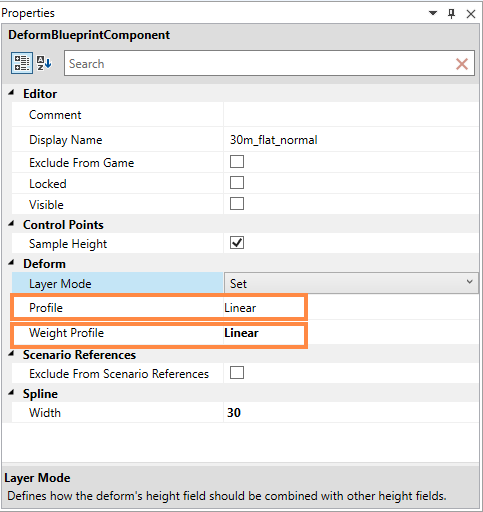The image size is (483, 512).
Task: Select the Weight Profile value Linear
Action: click(x=241, y=333)
